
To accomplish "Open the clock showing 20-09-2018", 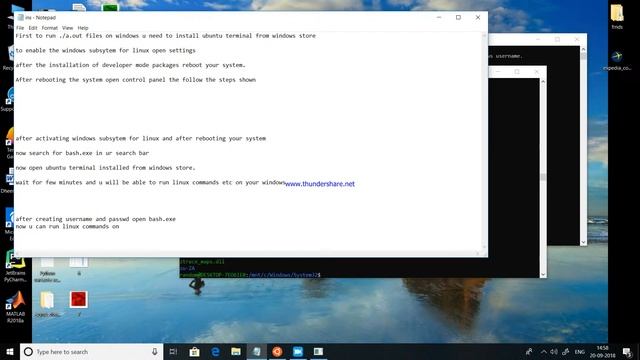I will click(602, 351).
